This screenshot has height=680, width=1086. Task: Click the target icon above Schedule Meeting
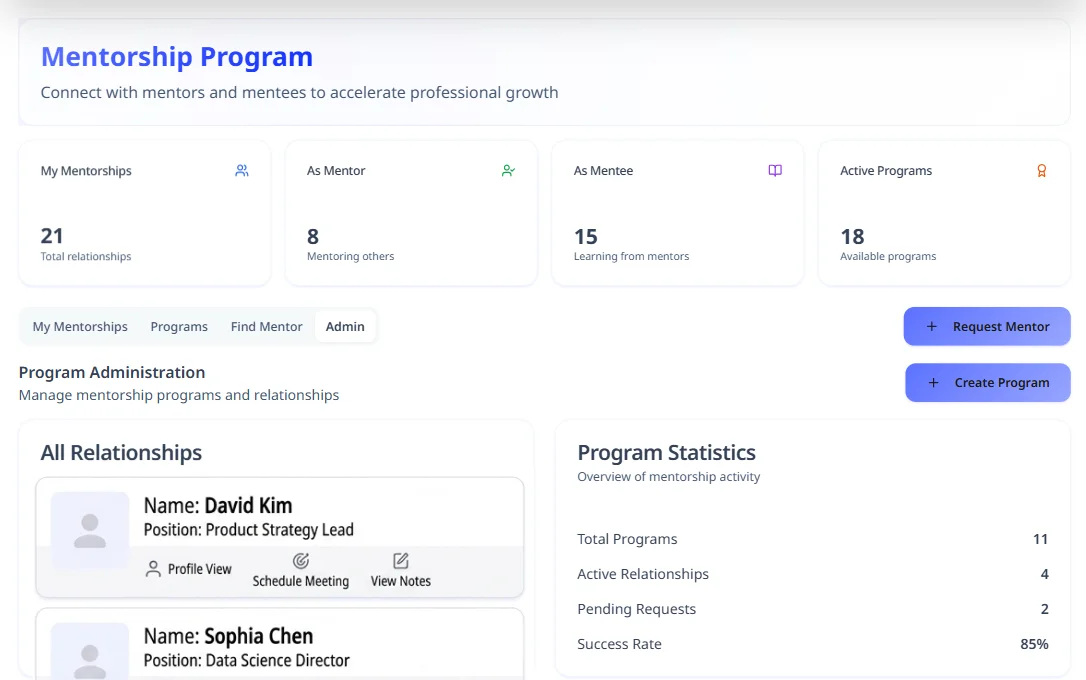[301, 561]
